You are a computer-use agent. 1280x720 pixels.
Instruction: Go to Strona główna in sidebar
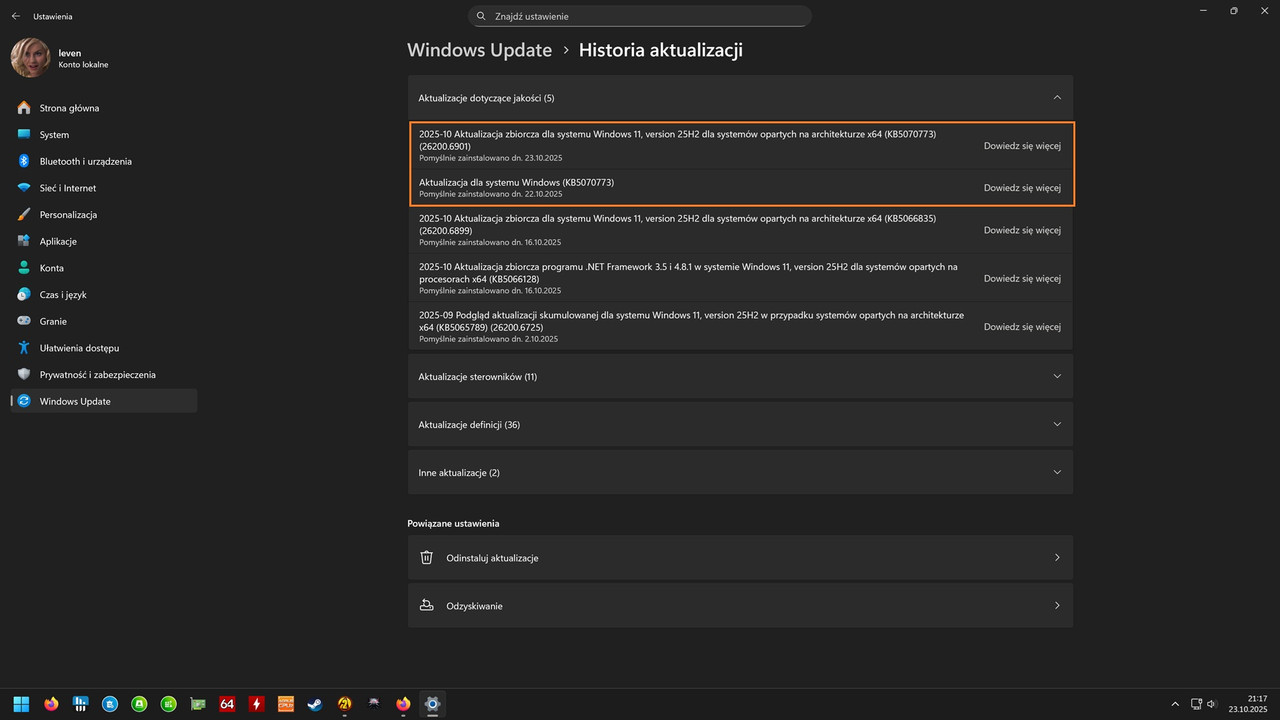104,108
